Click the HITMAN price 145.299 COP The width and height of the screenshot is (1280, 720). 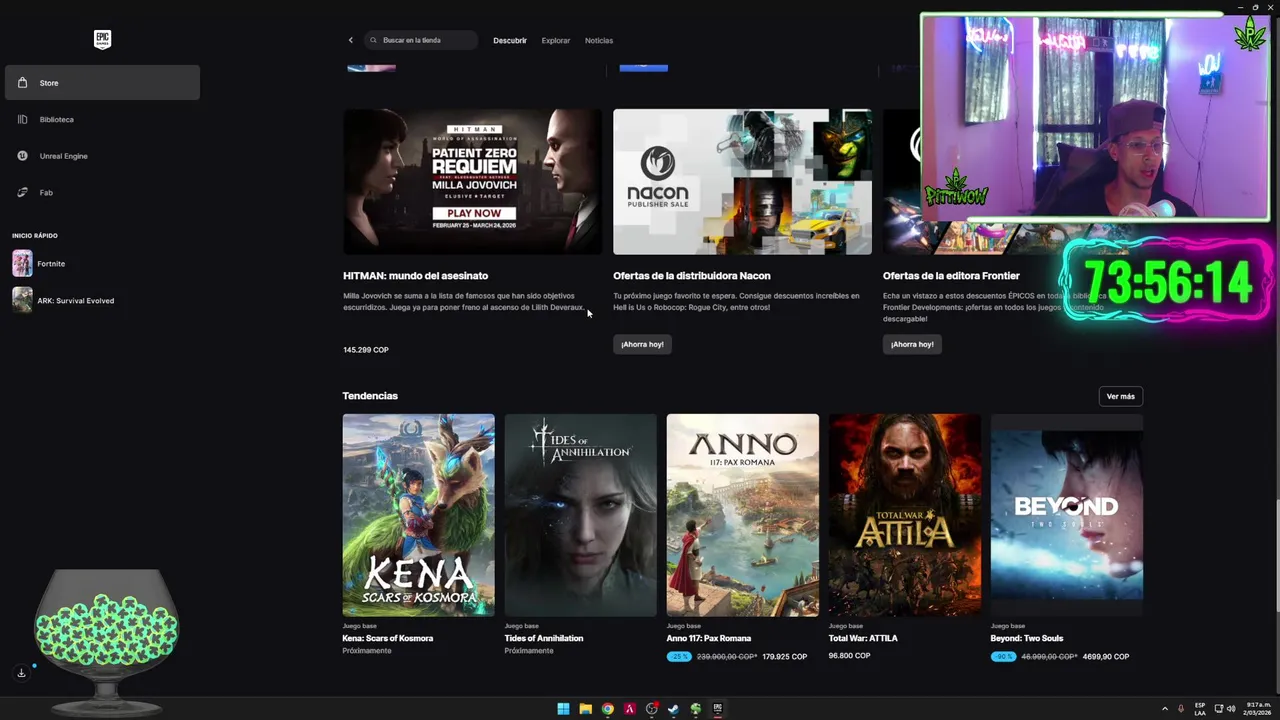(366, 350)
